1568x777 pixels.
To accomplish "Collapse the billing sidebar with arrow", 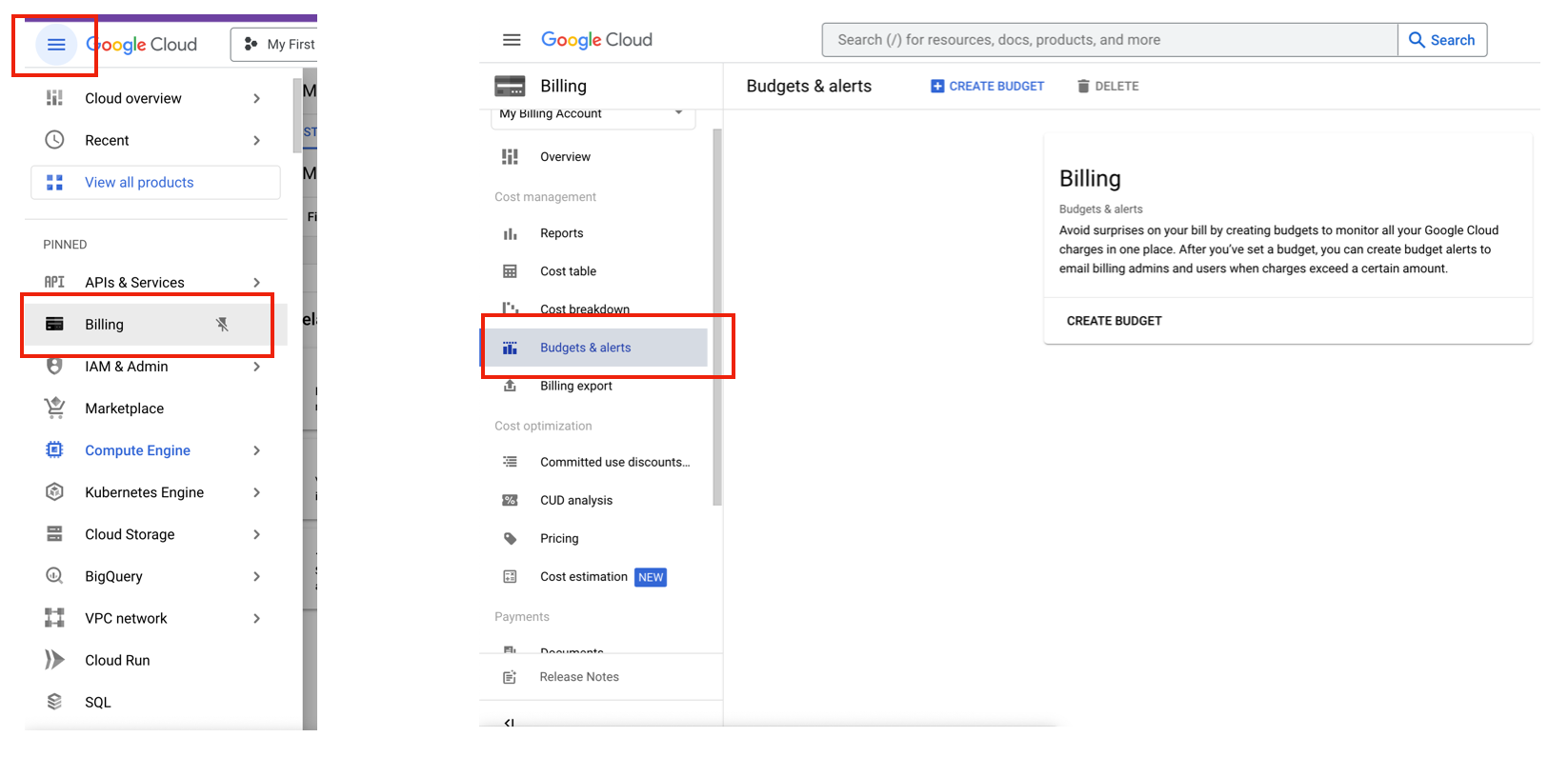I will 510,722.
